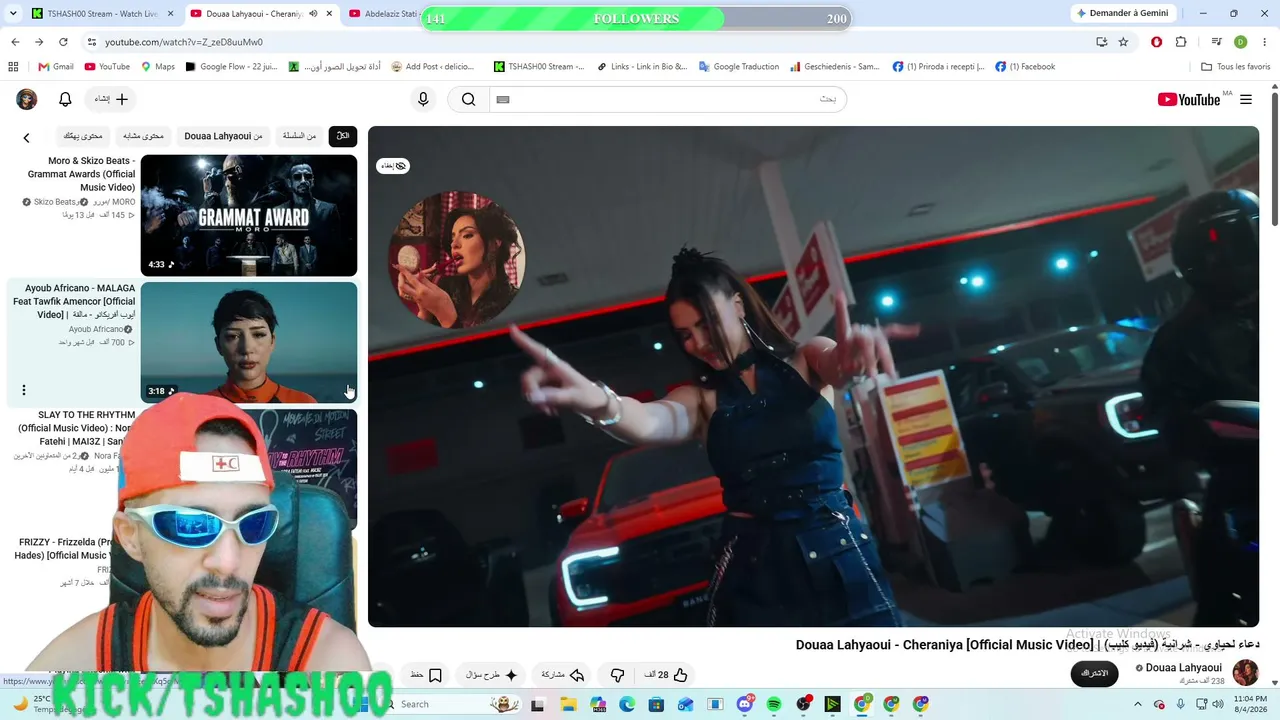Select the 'الكل' filter chip
The image size is (1280, 720).
(343, 136)
